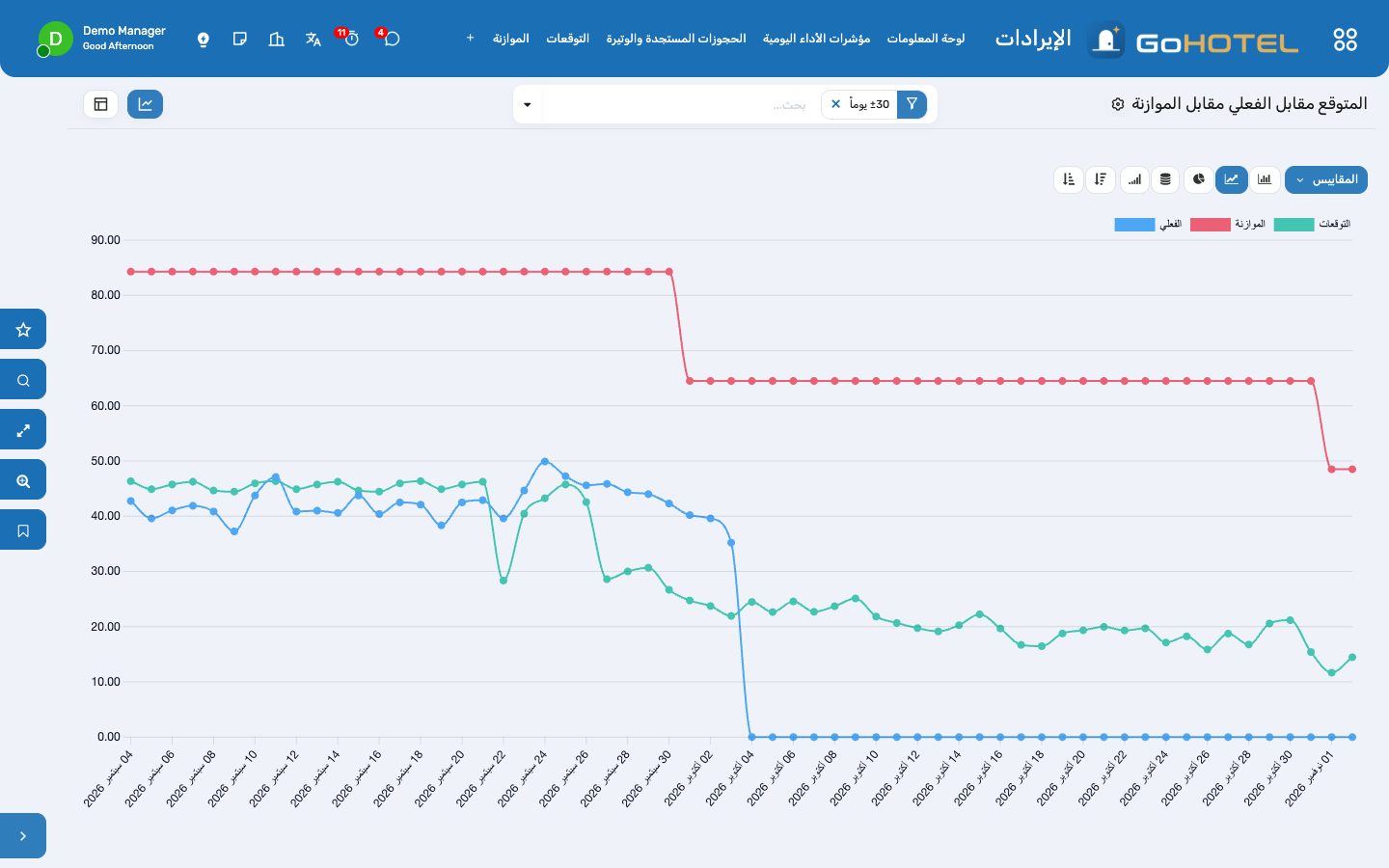Click the GoHotel logo
Image resolution: width=1389 pixels, height=868 pixels.
pos(1194,41)
